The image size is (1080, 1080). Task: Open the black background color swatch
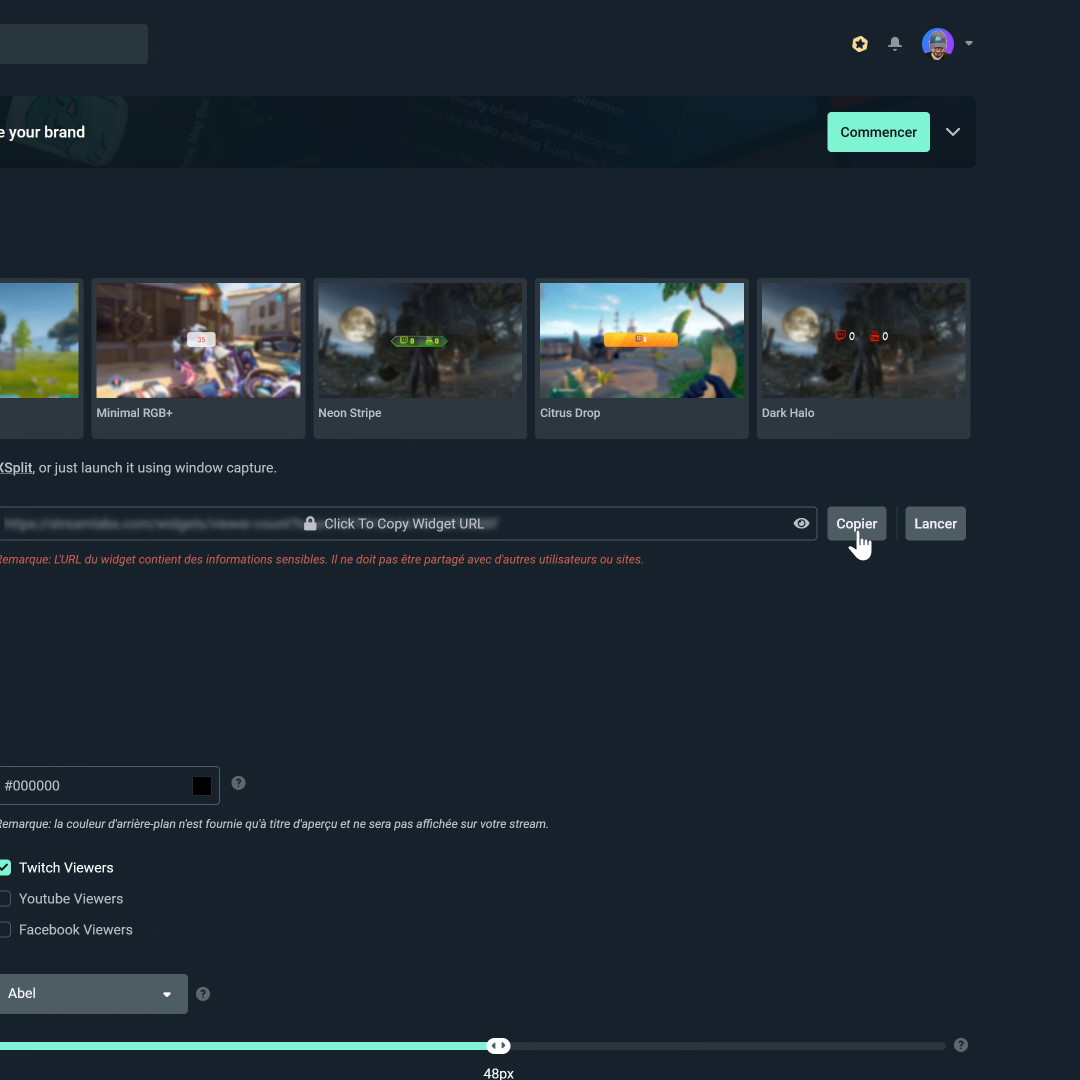tap(202, 786)
